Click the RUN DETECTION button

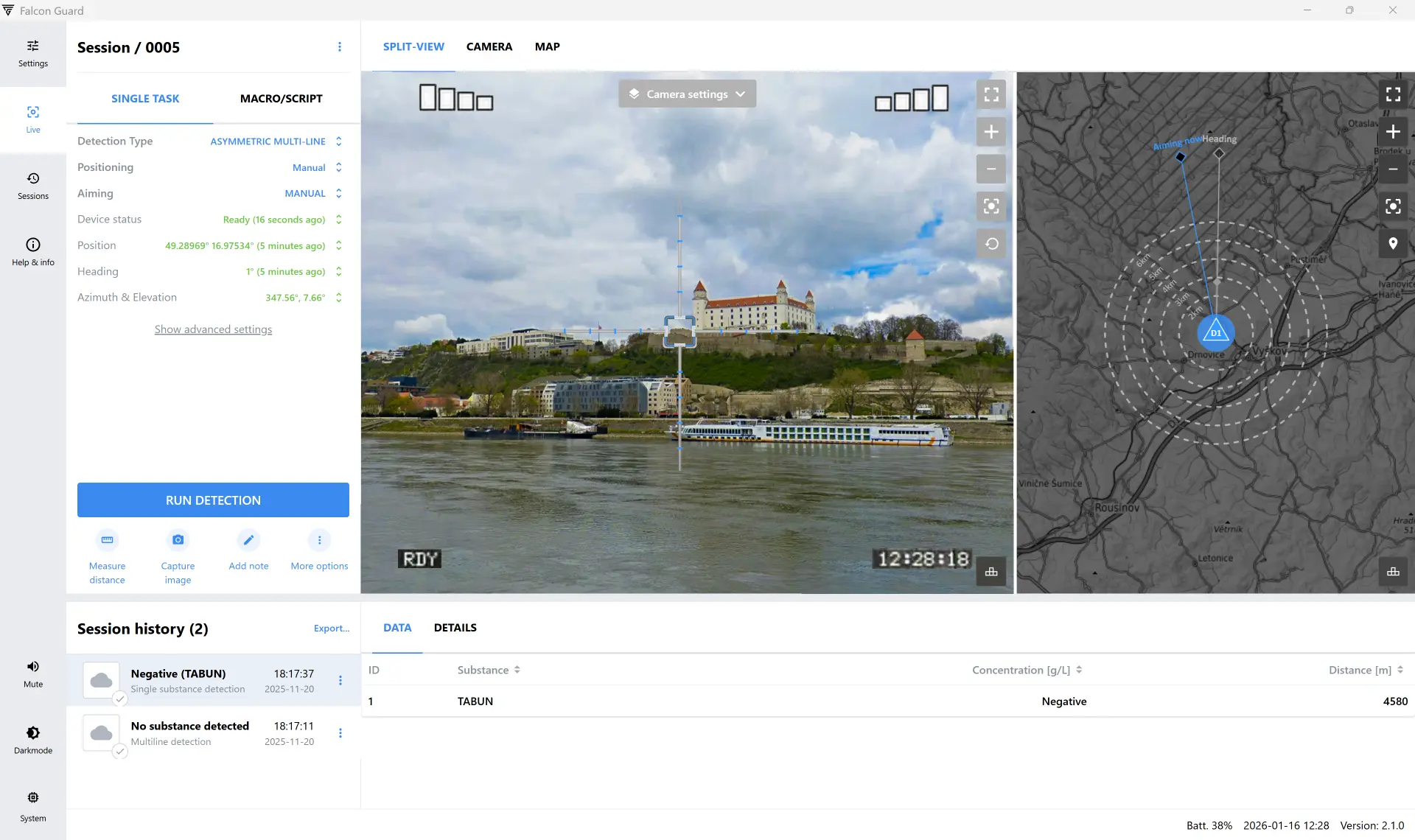click(x=213, y=500)
